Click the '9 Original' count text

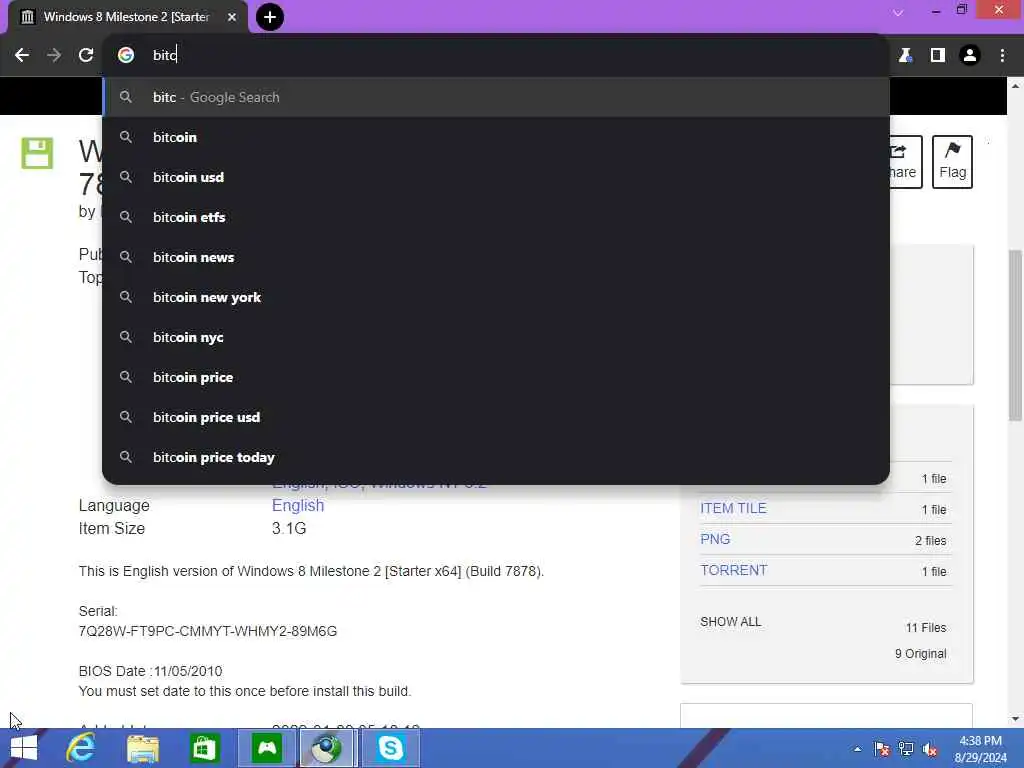click(x=920, y=654)
